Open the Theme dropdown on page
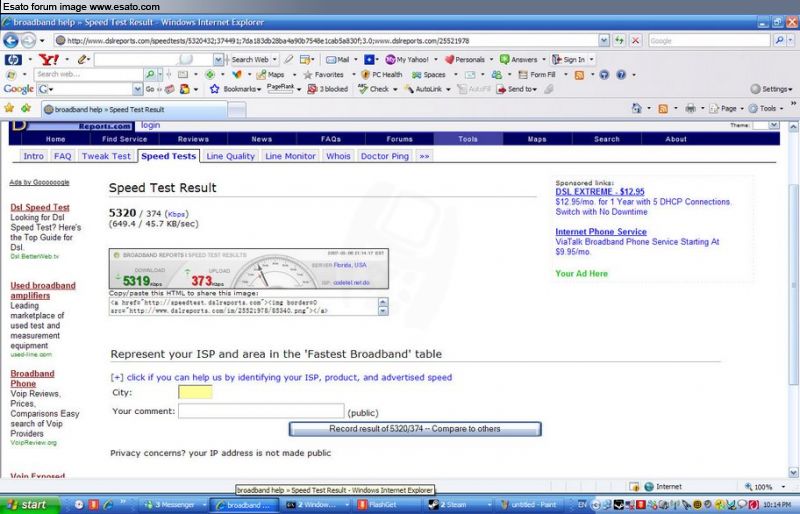The height and width of the screenshot is (514, 800). tap(774, 125)
